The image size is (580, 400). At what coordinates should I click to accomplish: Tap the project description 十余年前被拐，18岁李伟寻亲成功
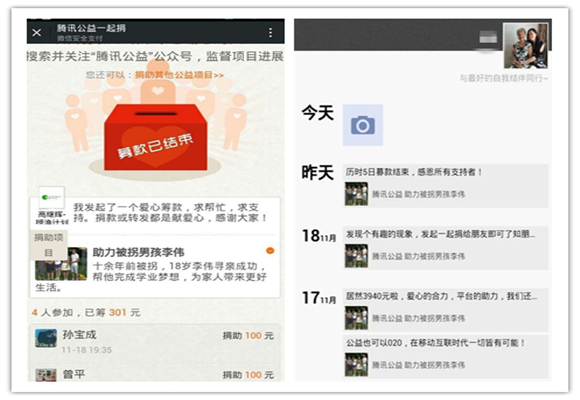point(151,277)
